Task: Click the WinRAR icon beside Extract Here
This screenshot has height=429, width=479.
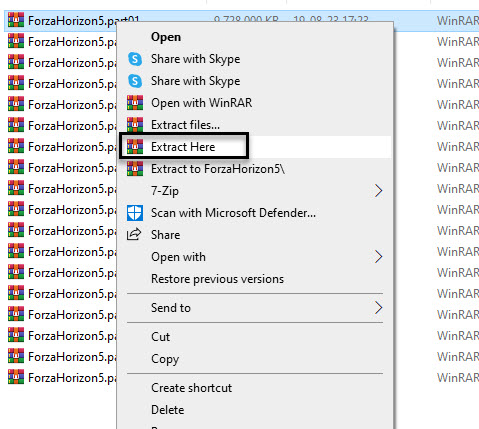Action: coord(135,147)
